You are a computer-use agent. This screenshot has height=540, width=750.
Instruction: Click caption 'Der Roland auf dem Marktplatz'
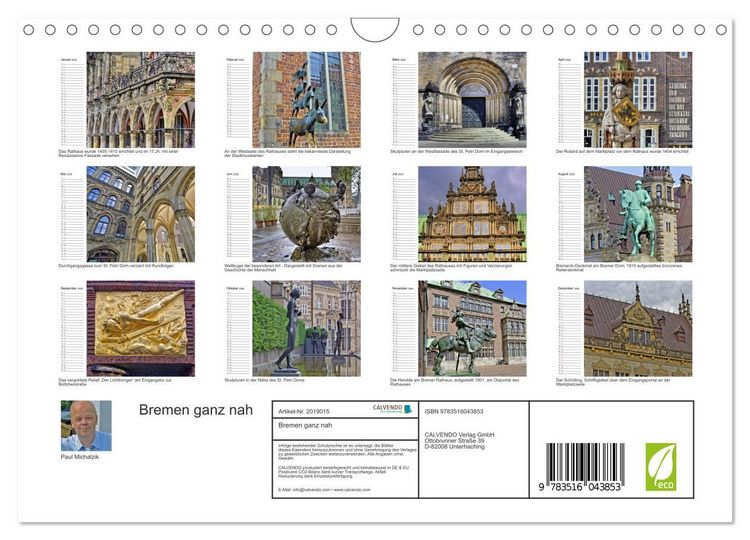622,151
